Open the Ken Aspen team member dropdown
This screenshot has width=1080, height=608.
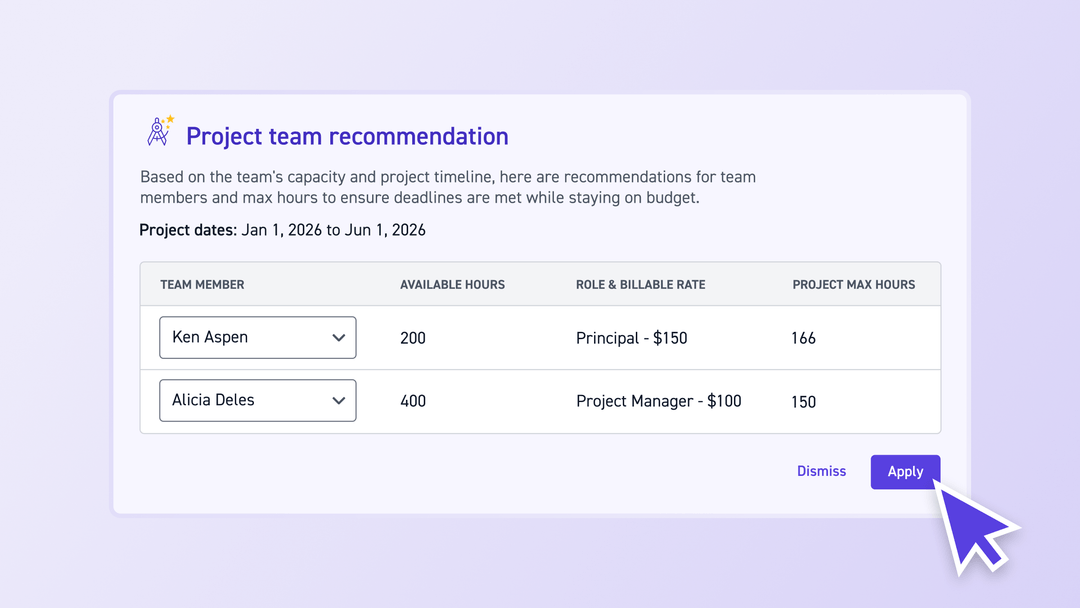tap(257, 337)
